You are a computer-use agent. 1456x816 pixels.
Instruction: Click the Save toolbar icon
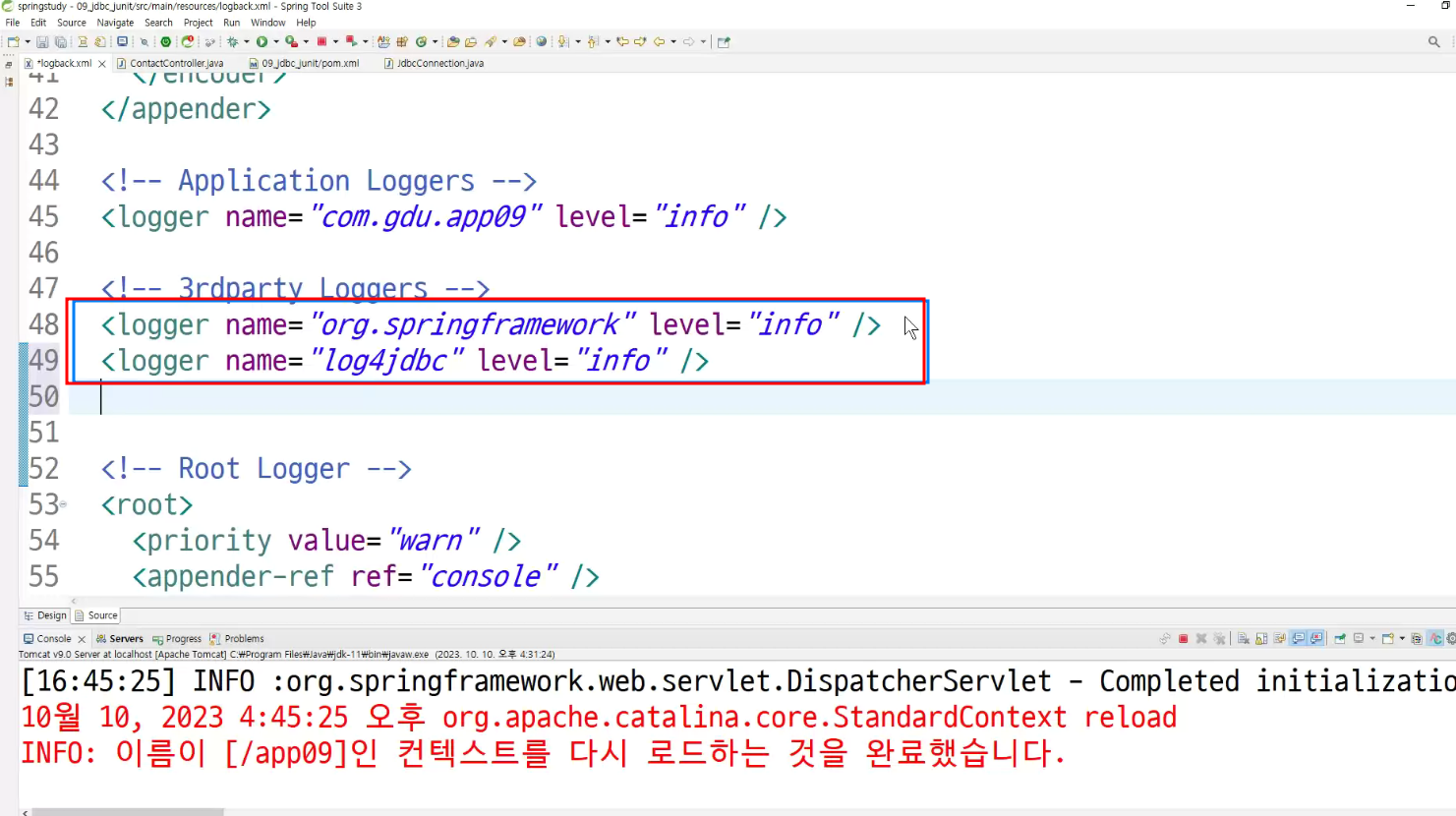42,41
